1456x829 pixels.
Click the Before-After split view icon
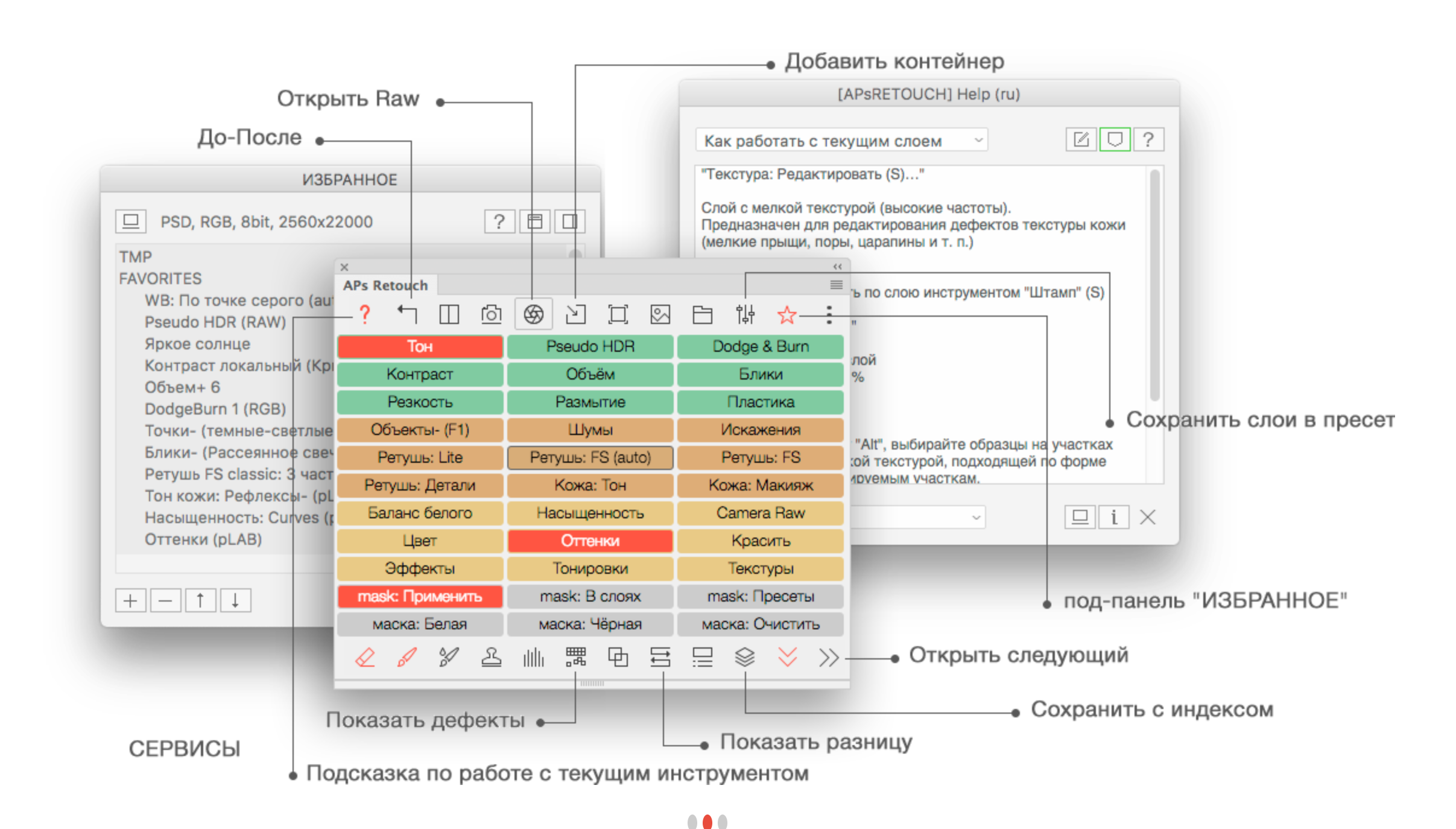pos(449,314)
